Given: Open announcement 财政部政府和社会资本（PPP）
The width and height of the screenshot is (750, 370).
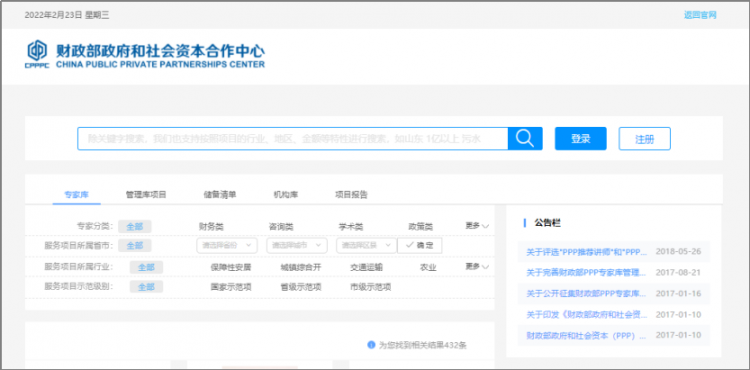Looking at the screenshot, I should point(586,336).
